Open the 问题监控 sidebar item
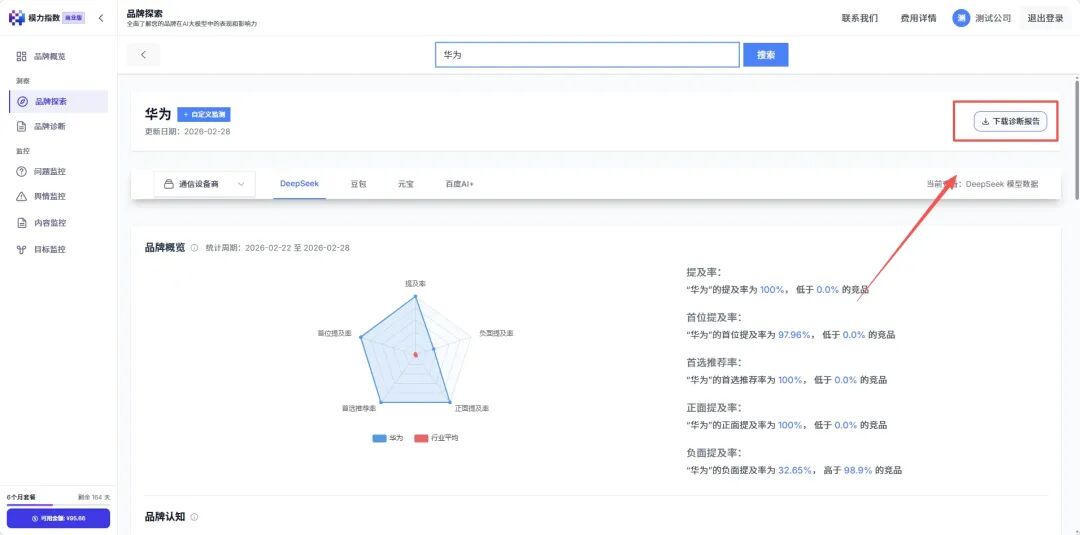 coord(58,171)
